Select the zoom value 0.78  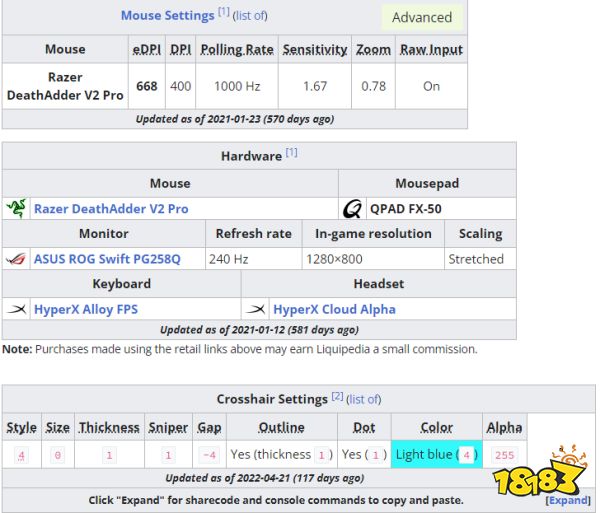(x=373, y=86)
